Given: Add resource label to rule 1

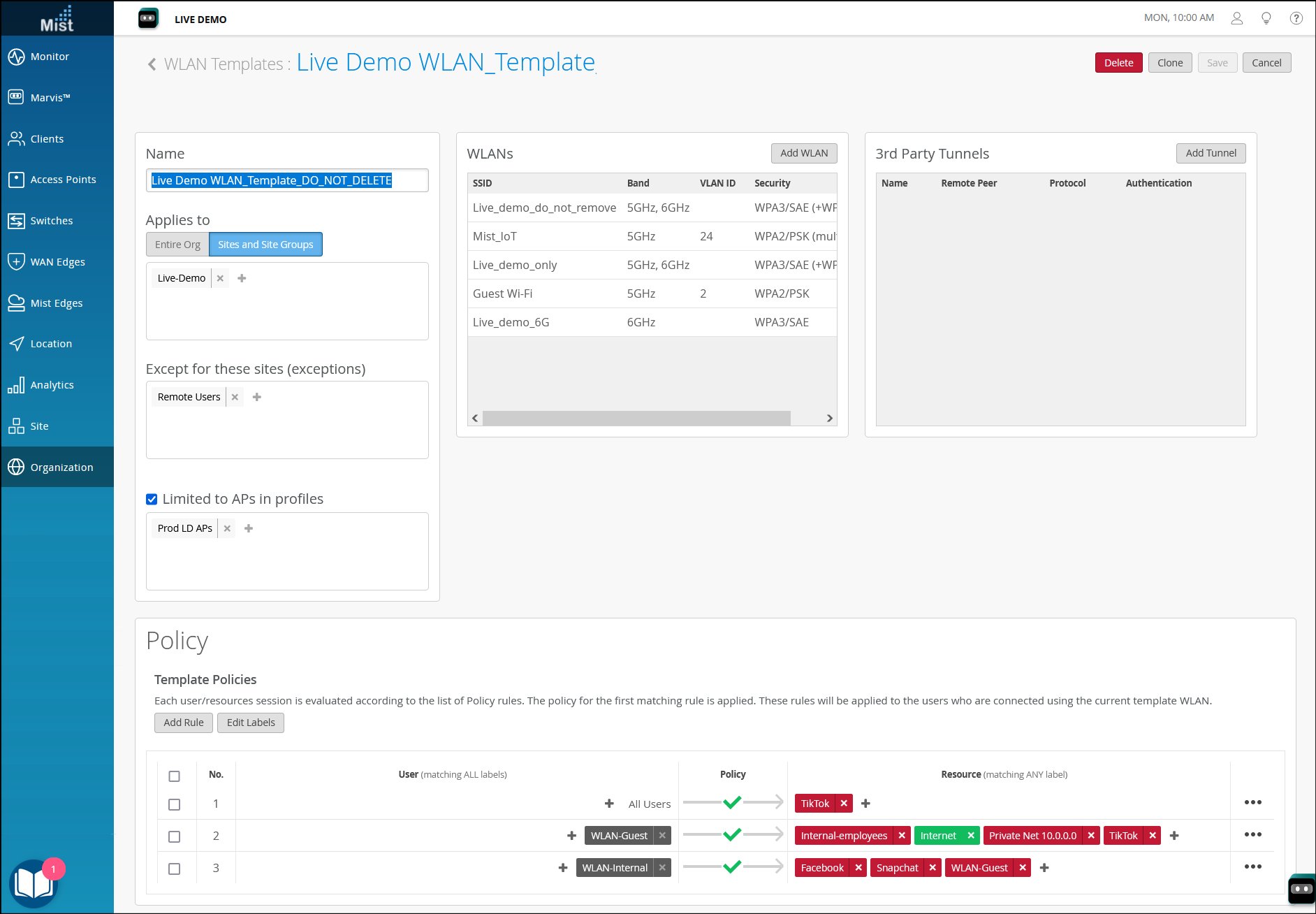Looking at the screenshot, I should pyautogui.click(x=865, y=804).
